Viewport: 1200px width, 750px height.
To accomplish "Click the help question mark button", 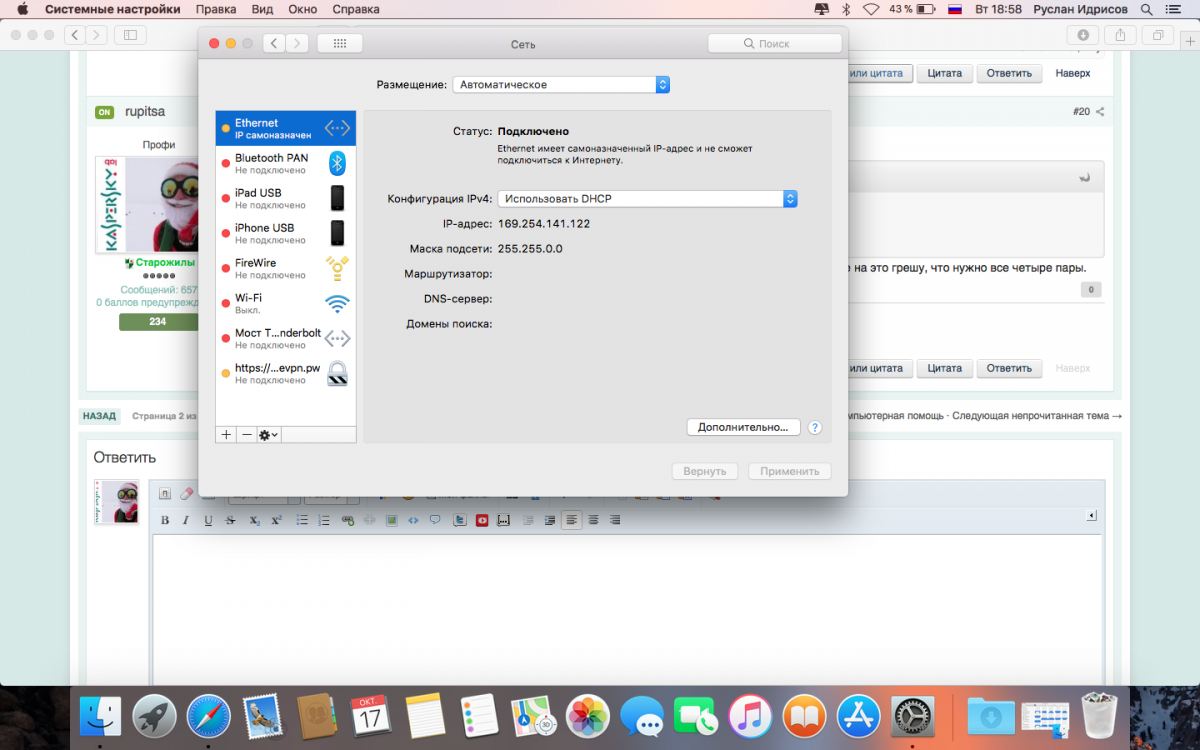I will coord(814,427).
